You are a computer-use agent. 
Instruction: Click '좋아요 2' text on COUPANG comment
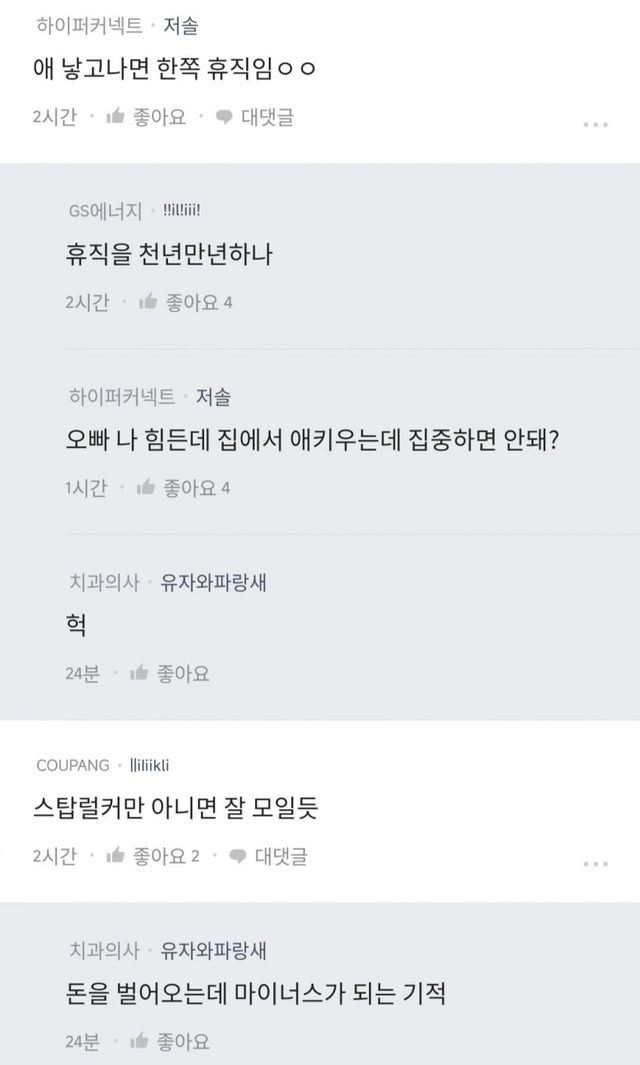click(167, 856)
